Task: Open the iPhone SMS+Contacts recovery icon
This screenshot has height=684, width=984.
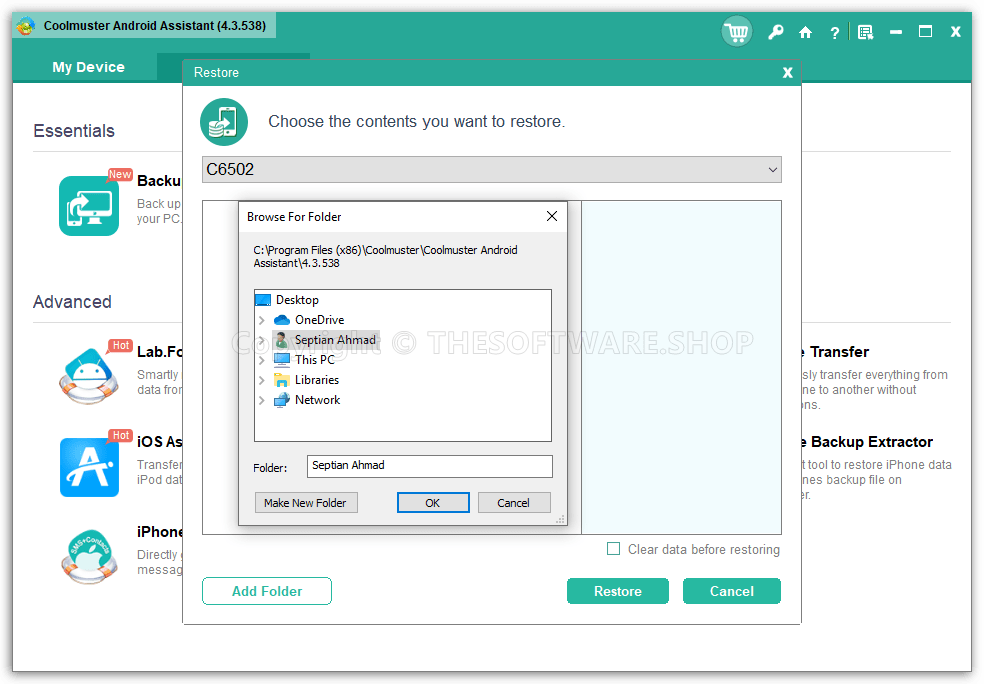Action: point(89,557)
